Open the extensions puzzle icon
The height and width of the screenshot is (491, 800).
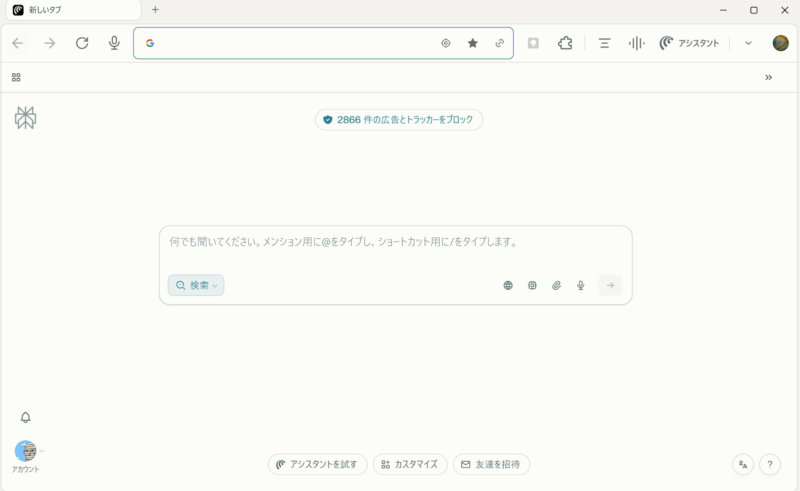[565, 43]
